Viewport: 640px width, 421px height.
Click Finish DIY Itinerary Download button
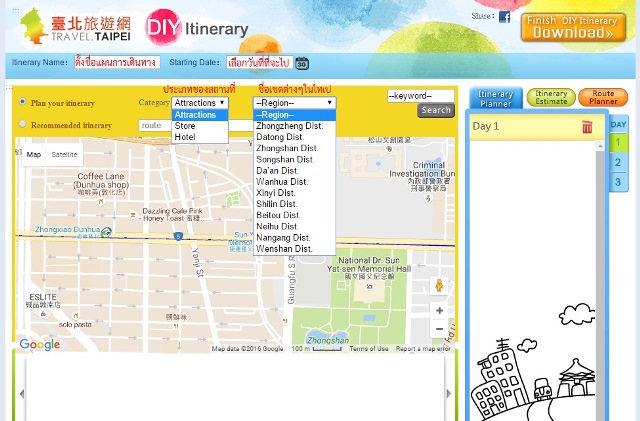coord(573,27)
